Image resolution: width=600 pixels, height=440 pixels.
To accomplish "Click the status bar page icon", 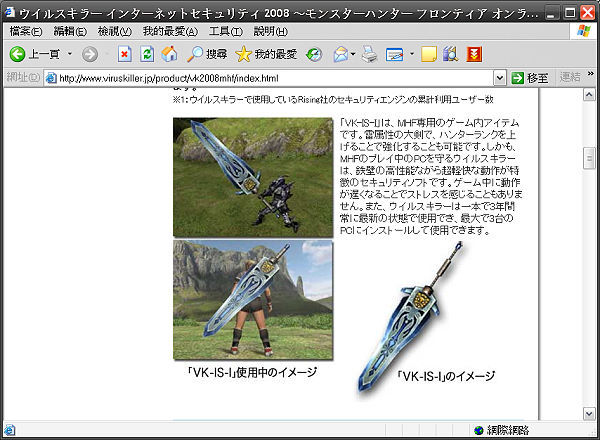I will click(10, 430).
